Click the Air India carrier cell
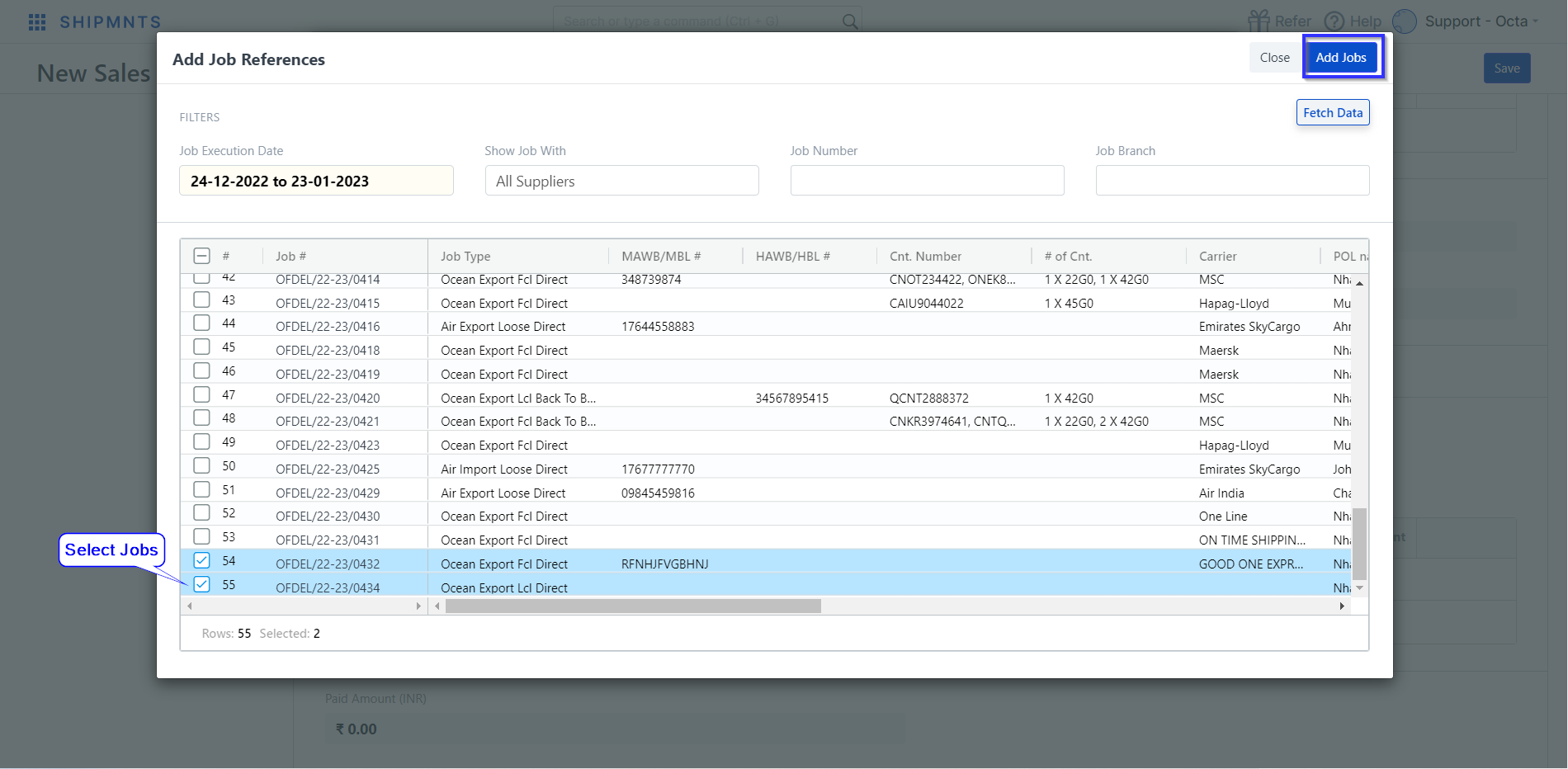1568x769 pixels. [x=1221, y=493]
